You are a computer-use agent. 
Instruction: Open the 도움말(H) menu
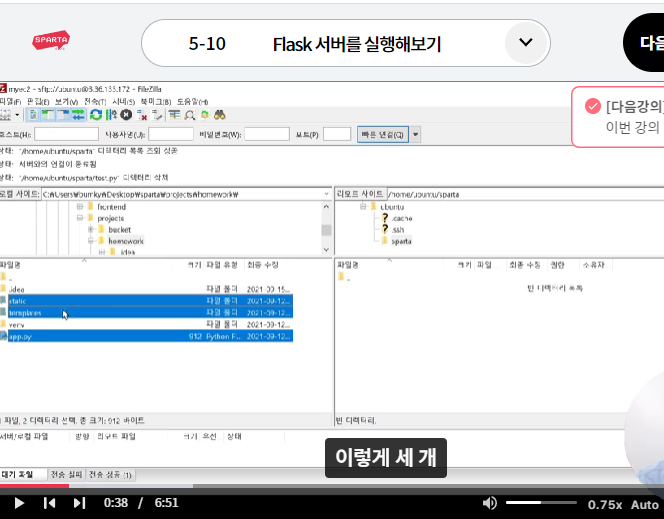click(x=192, y=102)
